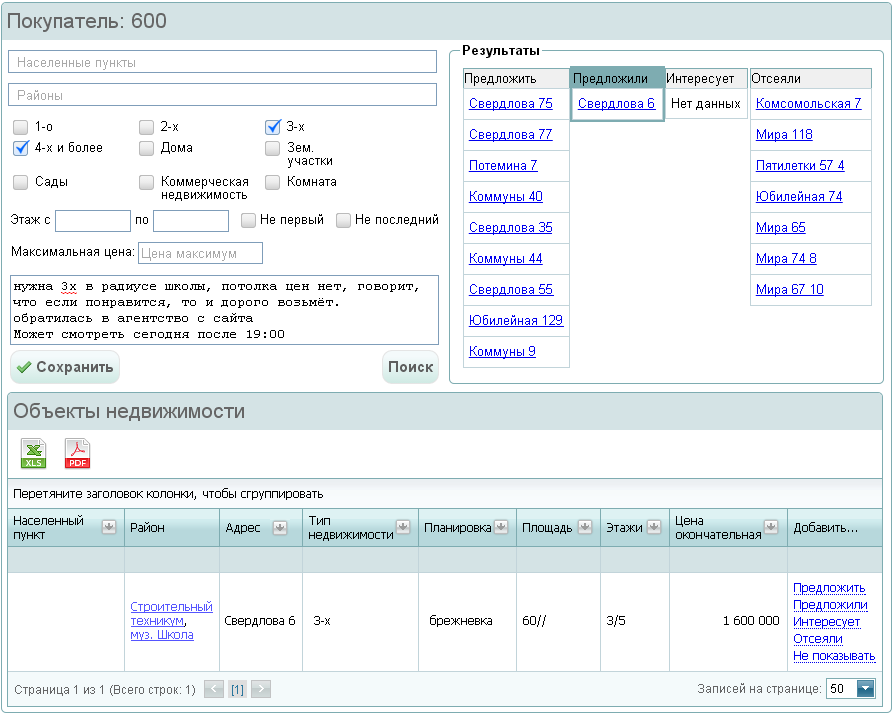Click the Поиск button
The width and height of the screenshot is (893, 714).
[410, 367]
